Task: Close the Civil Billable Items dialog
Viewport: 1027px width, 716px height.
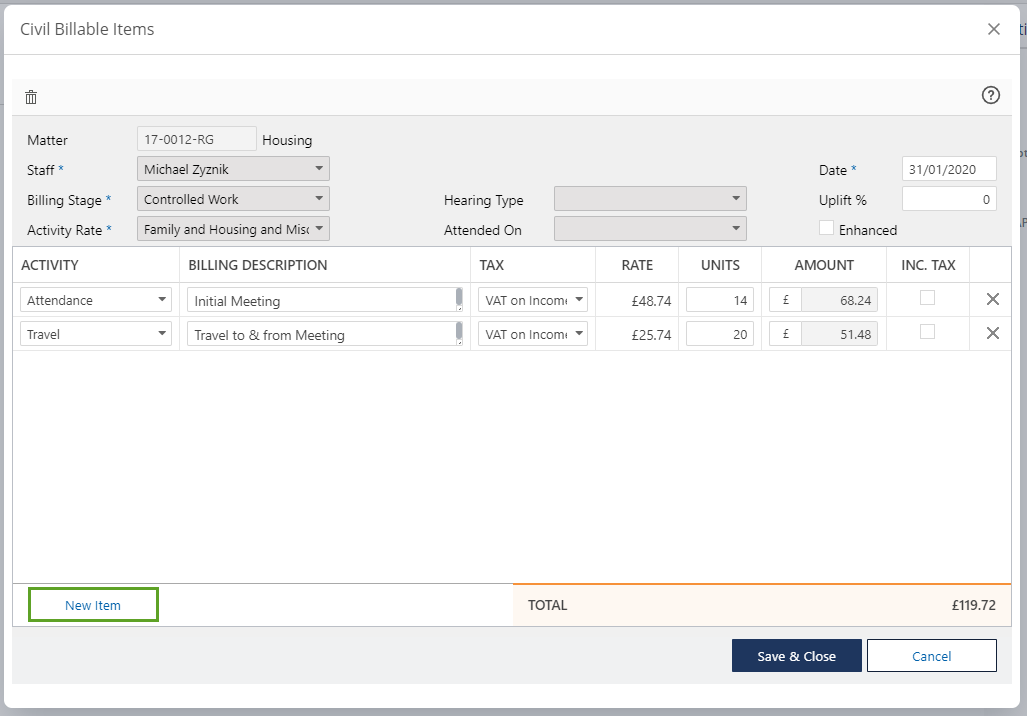Action: coord(993,29)
